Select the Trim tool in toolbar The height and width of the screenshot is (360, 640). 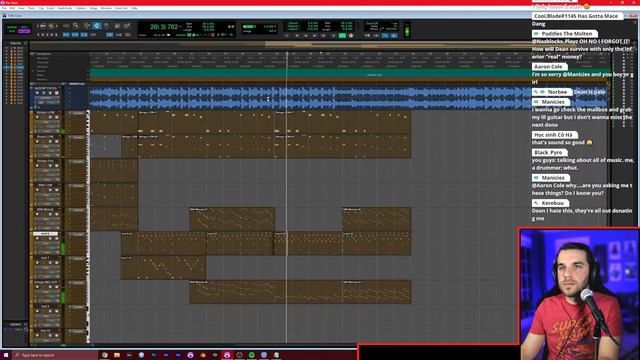tap(87, 26)
